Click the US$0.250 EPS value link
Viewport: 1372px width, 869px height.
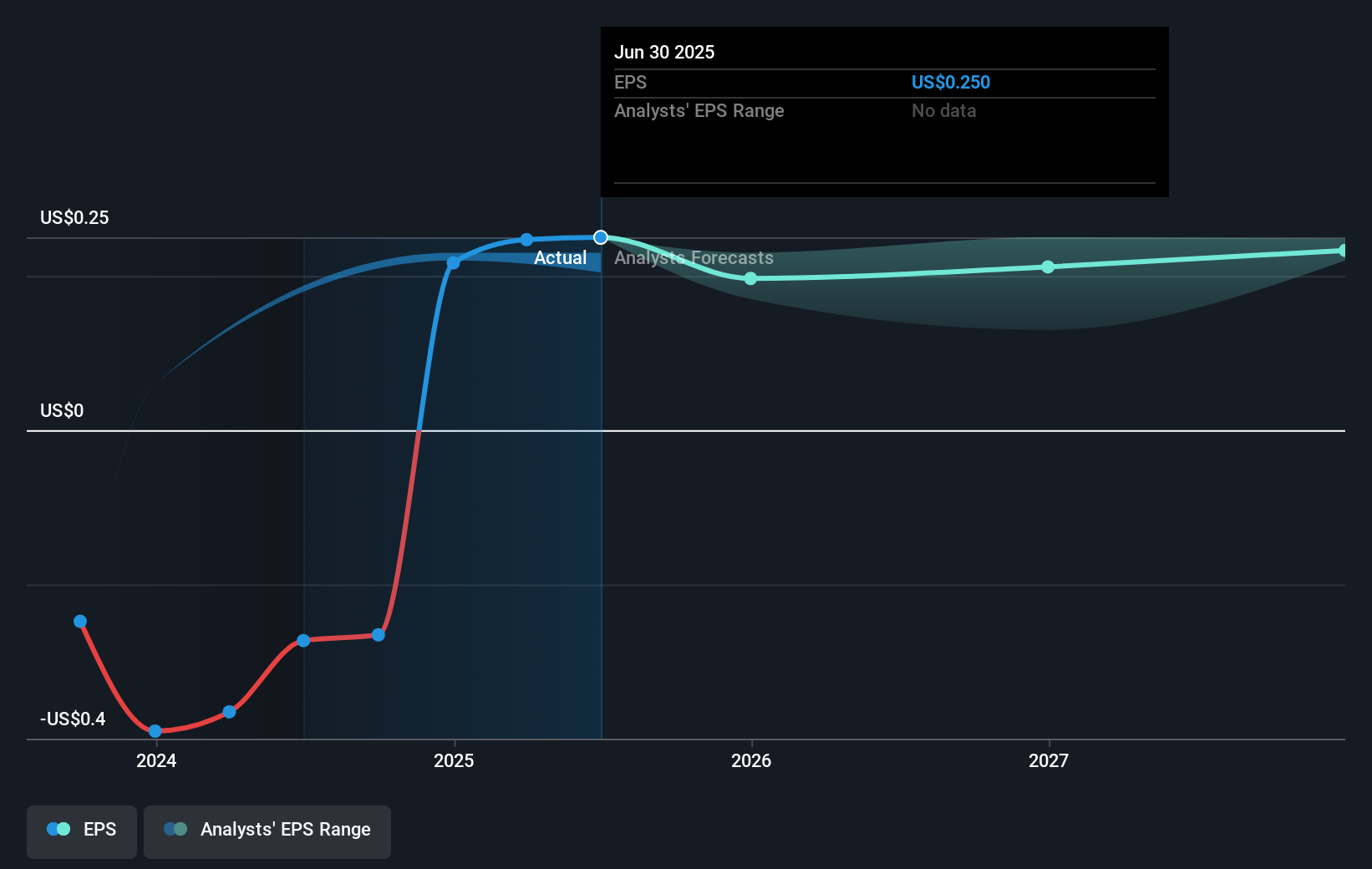pyautogui.click(x=950, y=82)
